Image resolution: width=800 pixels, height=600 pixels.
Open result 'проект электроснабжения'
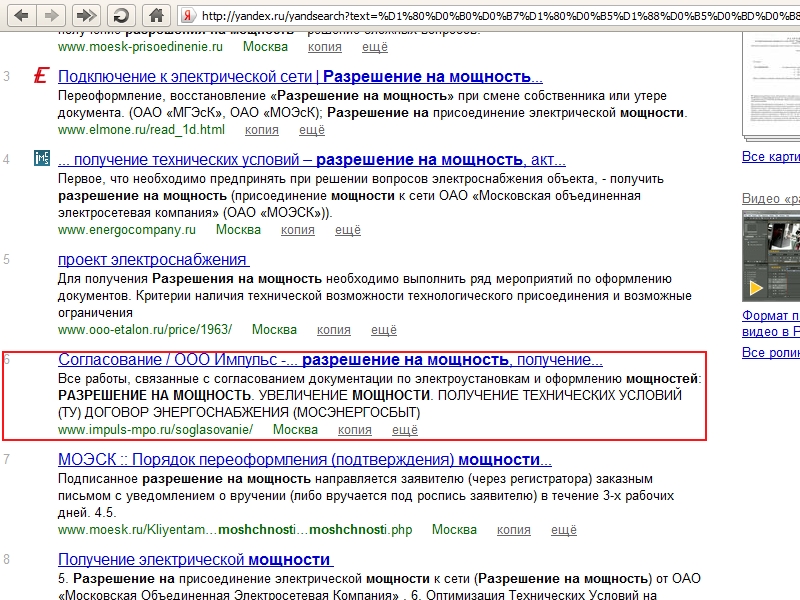154,260
